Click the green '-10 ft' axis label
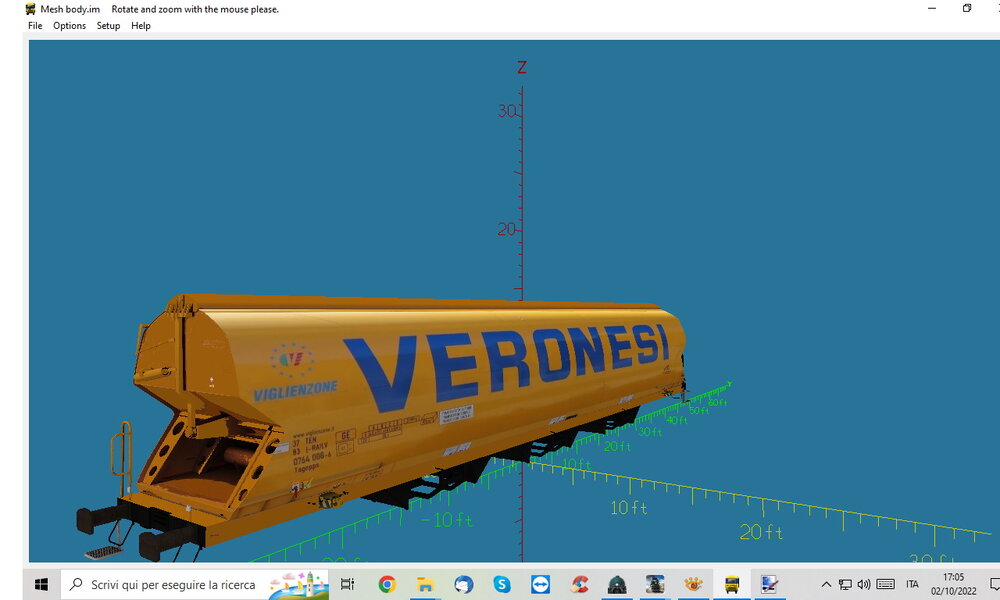This screenshot has height=600, width=1000. coord(447,520)
